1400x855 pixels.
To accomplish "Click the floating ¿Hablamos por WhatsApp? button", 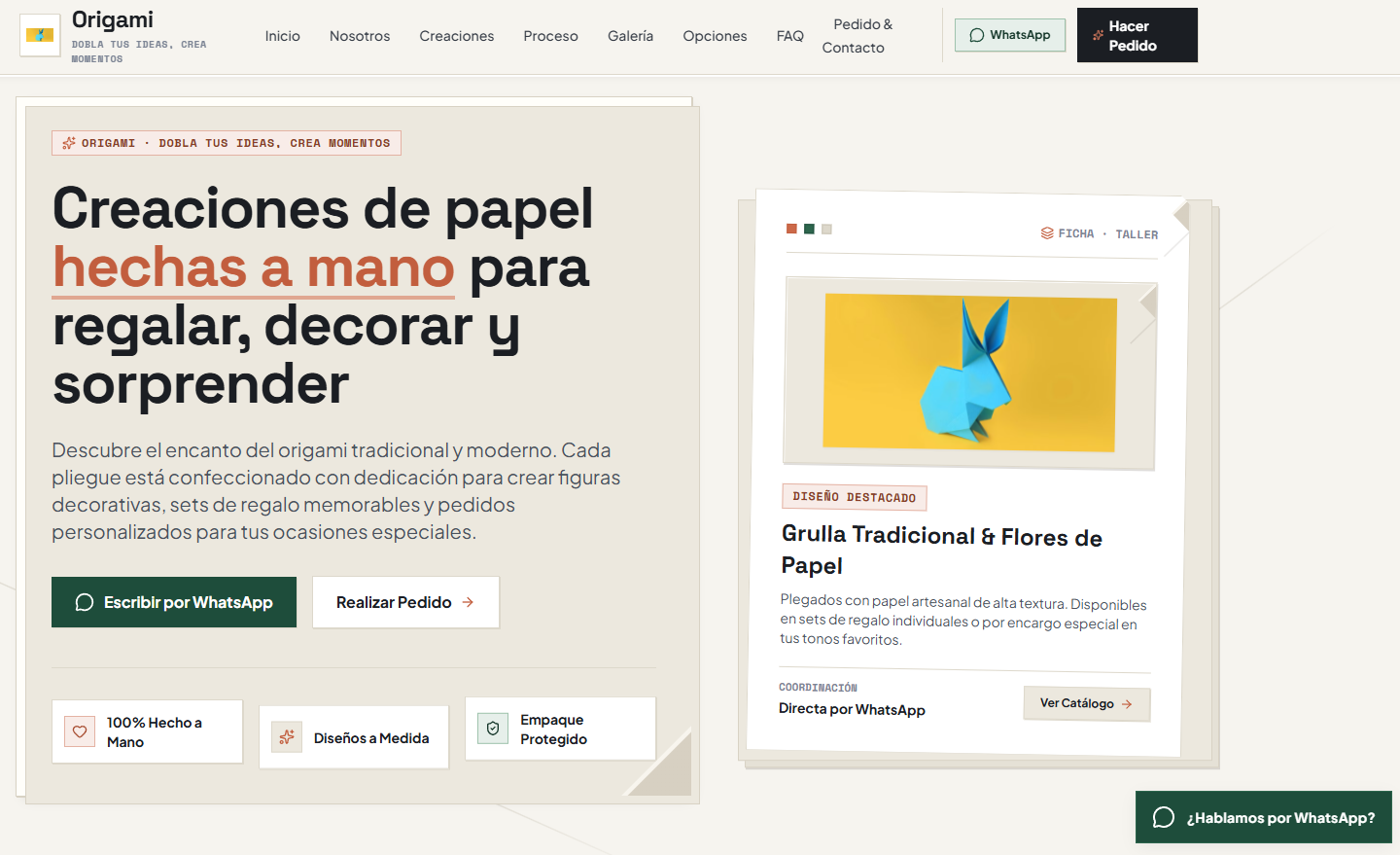I will pyautogui.click(x=1264, y=817).
